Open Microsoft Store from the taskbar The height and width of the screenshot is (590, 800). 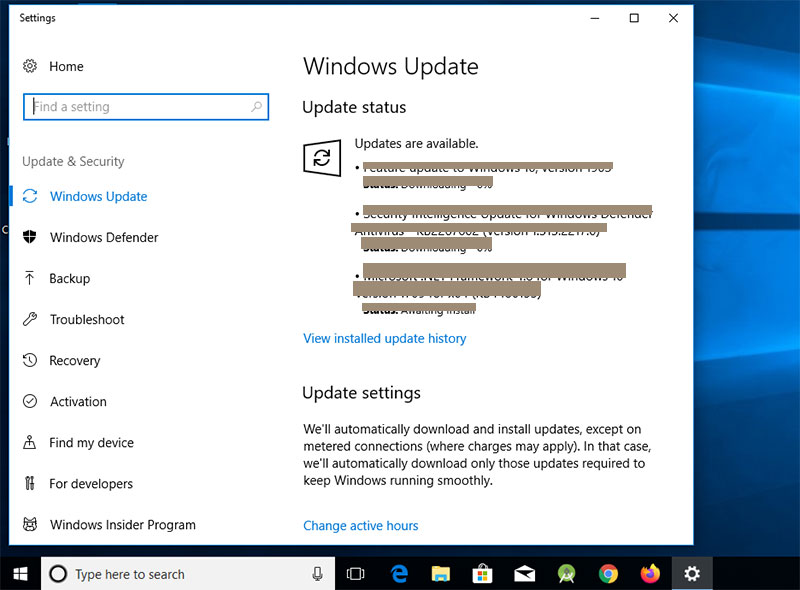tap(482, 574)
